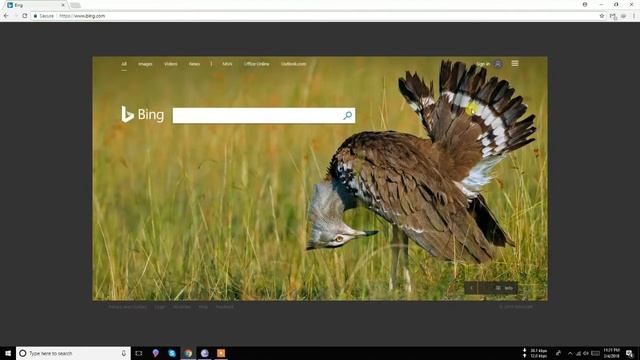The height and width of the screenshot is (360, 640).
Task: Click the Info button on the homepage image
Action: 505,288
